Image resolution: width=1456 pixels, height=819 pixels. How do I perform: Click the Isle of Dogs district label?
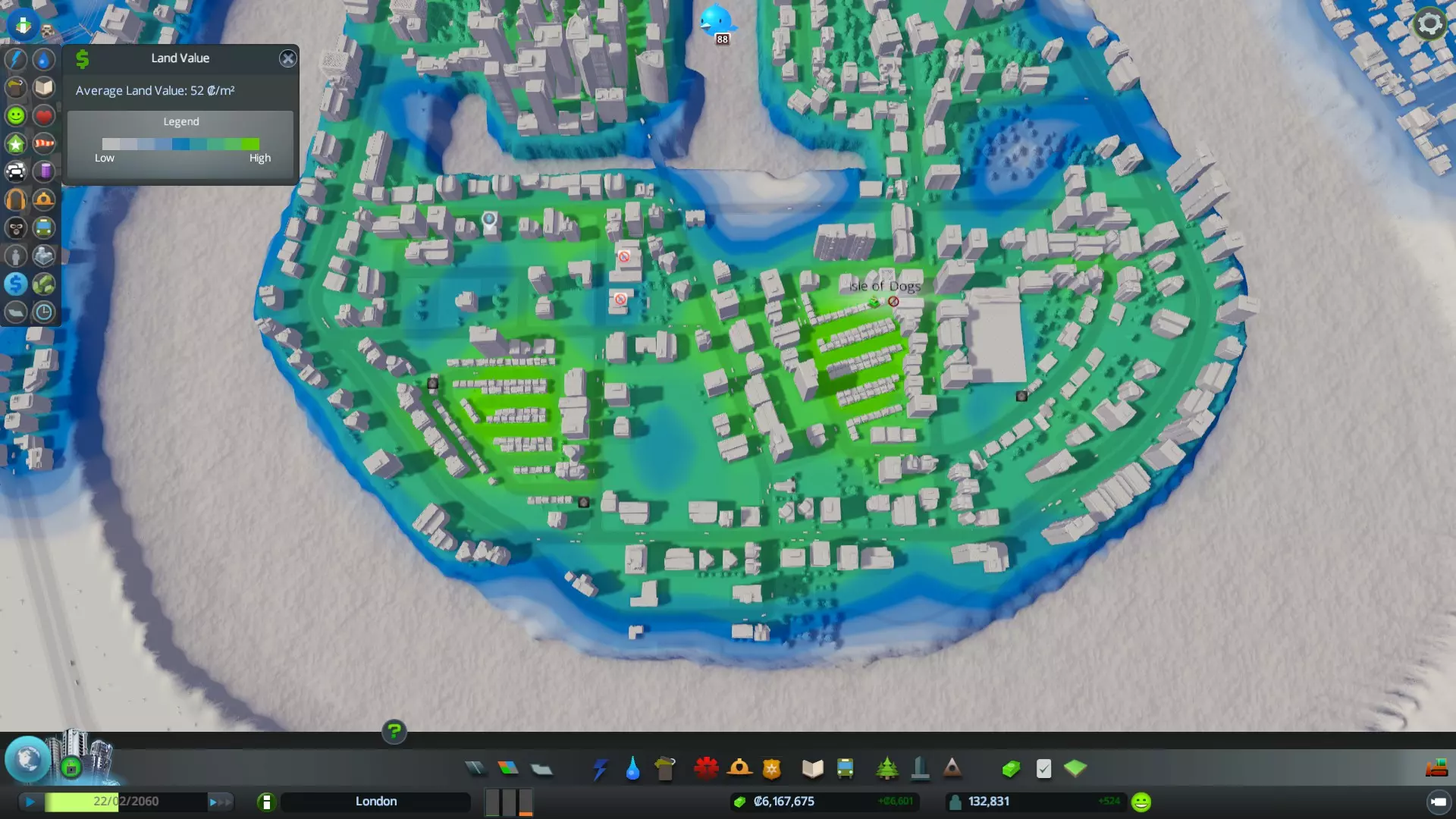[885, 286]
